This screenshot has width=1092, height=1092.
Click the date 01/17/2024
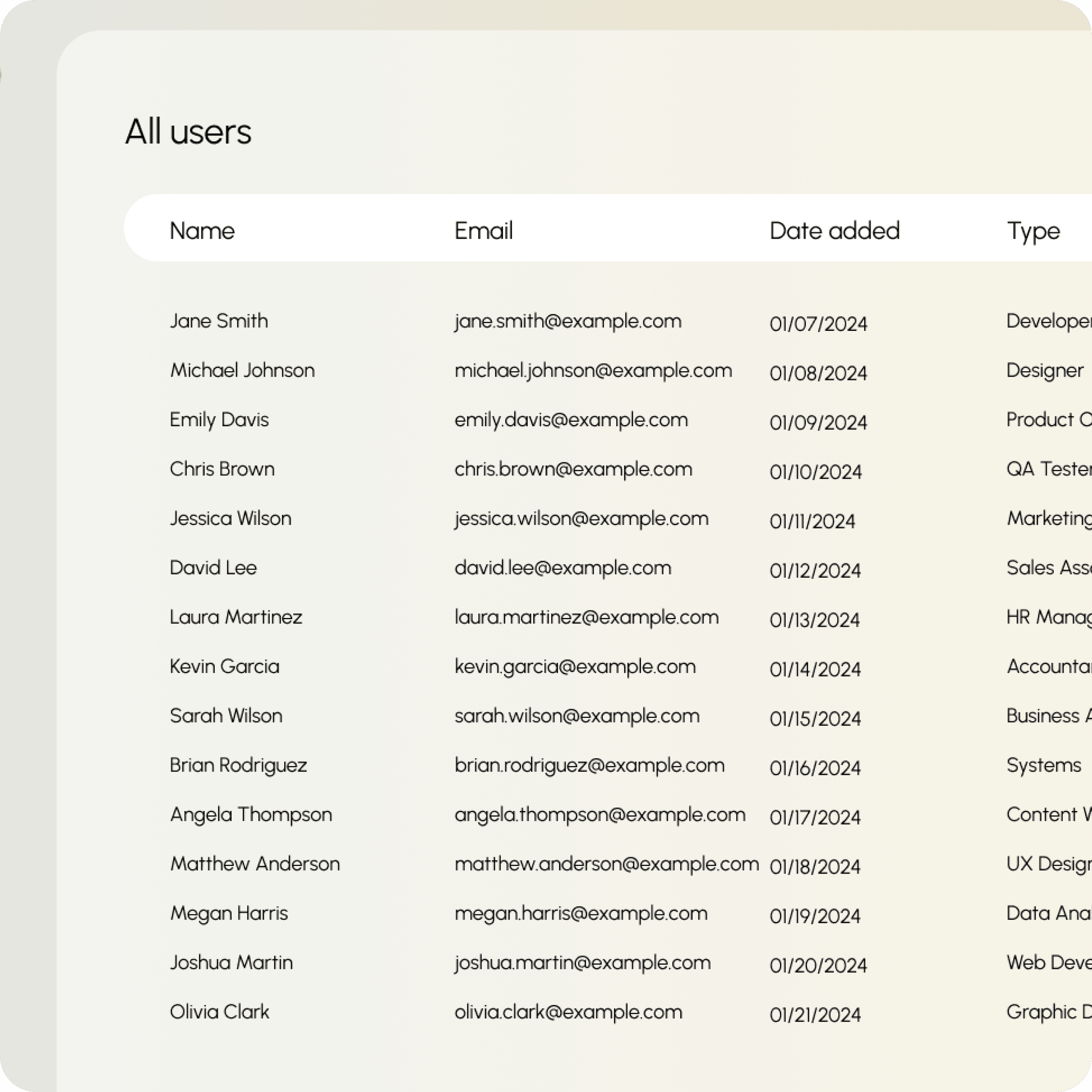(815, 817)
